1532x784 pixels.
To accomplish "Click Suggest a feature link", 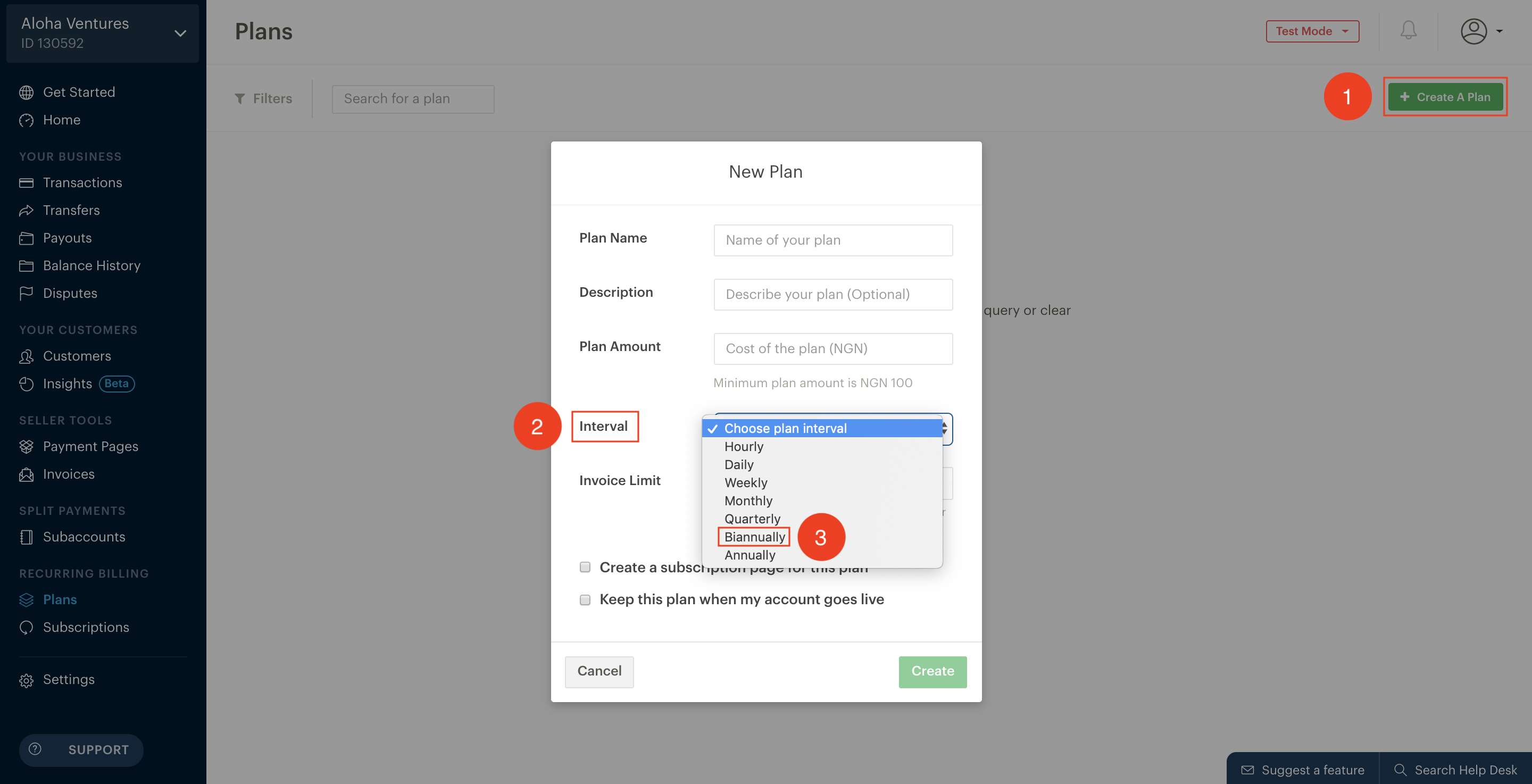I will click(x=1303, y=770).
